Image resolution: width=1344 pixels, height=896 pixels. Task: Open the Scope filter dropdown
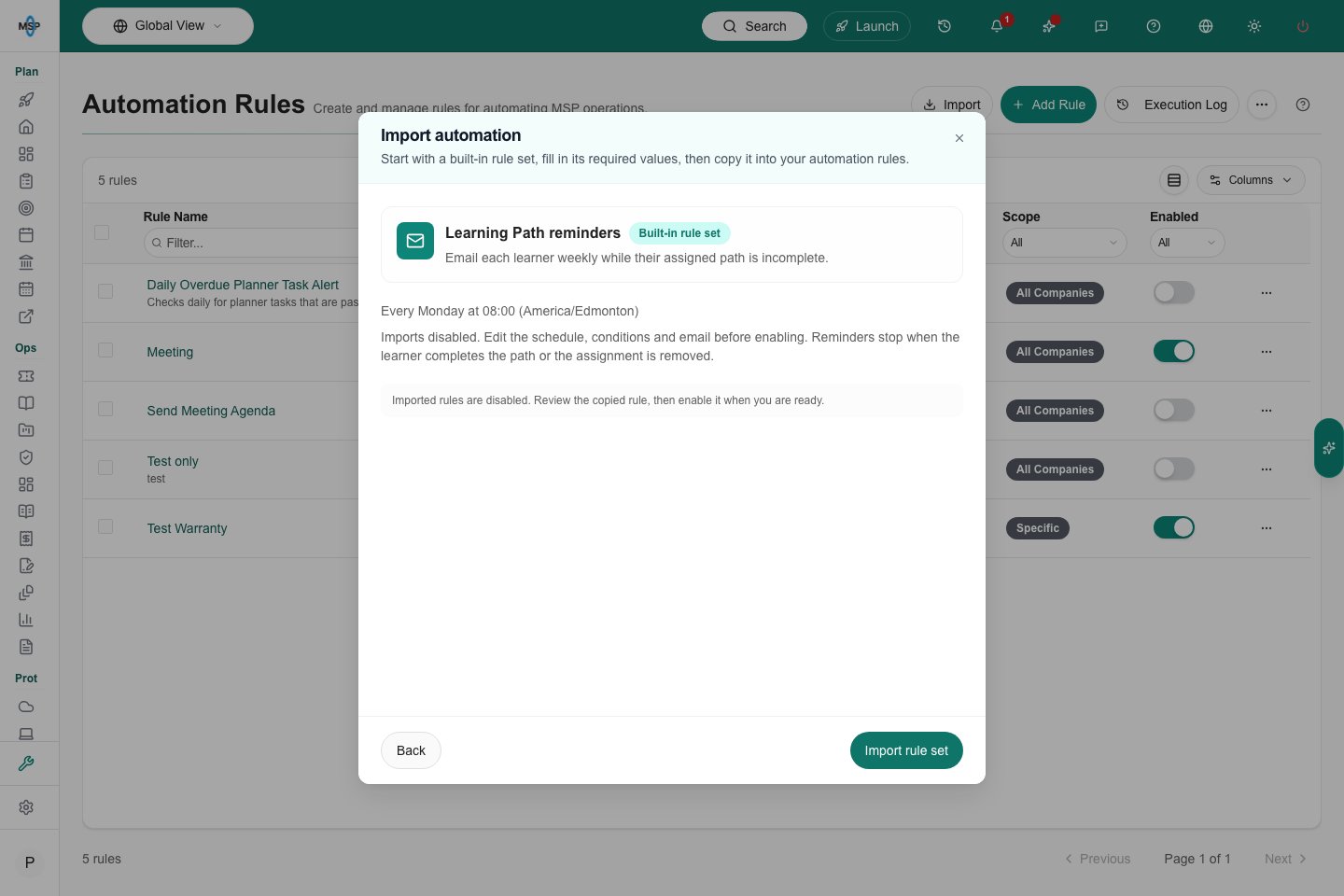click(x=1064, y=243)
